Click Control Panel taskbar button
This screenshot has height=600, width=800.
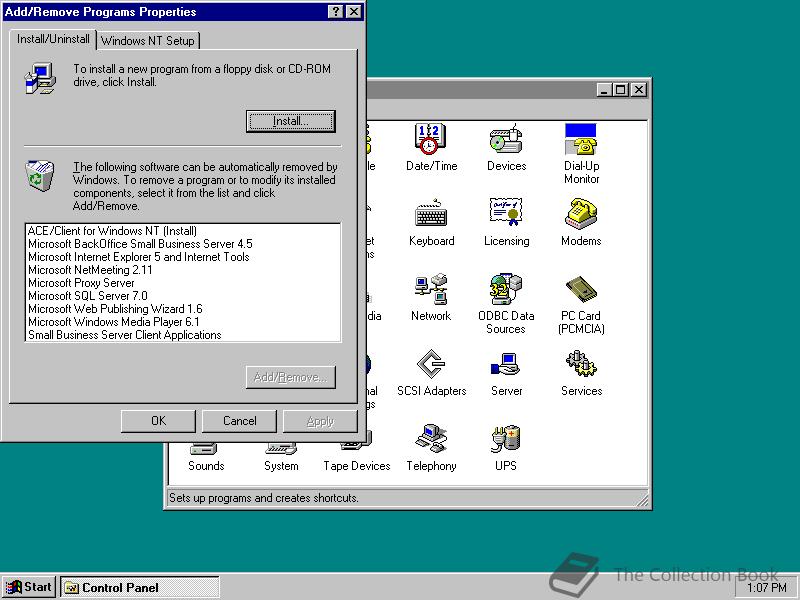140,588
